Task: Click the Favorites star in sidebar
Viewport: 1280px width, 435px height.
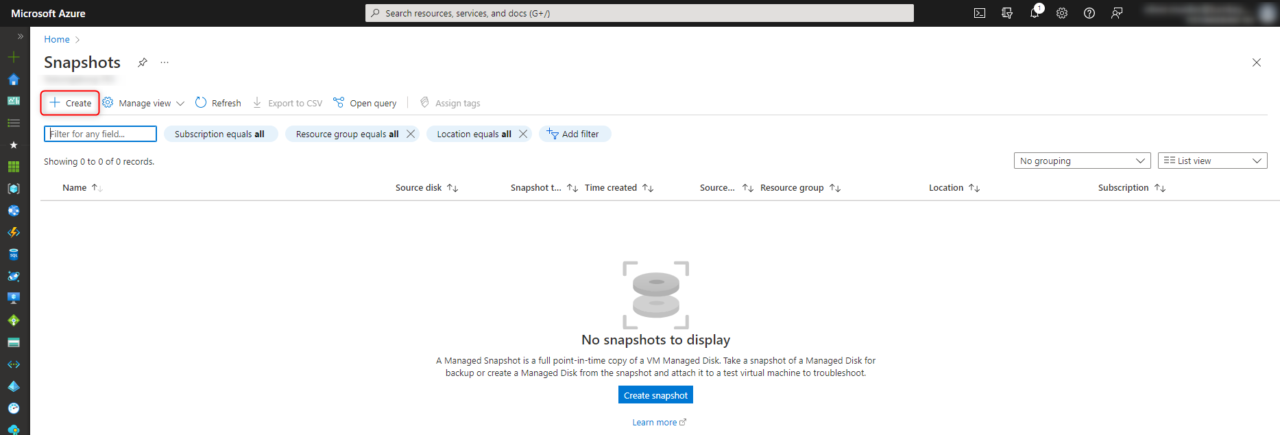Action: [14, 145]
